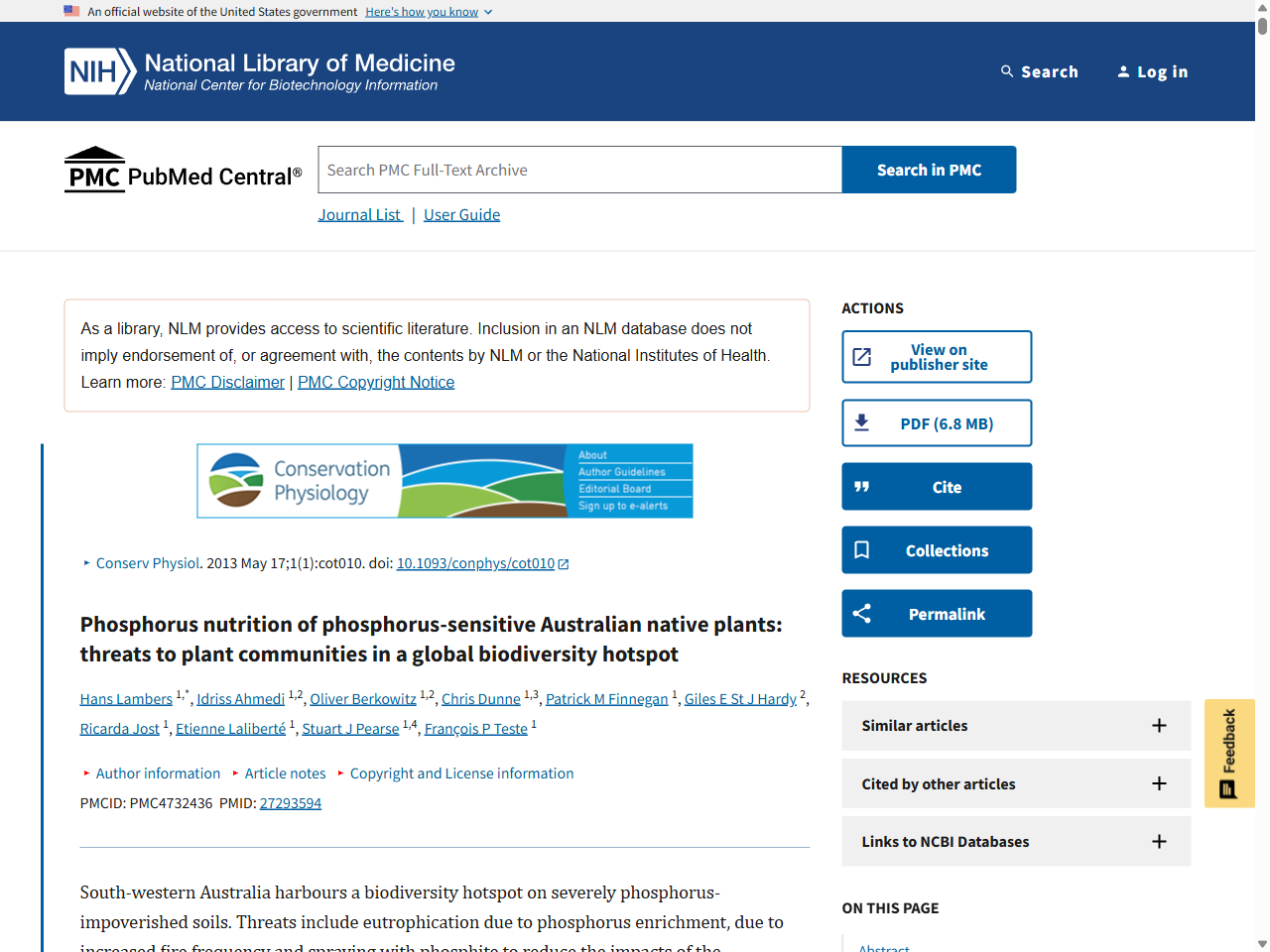This screenshot has height=952, width=1270.
Task: Click the Permalink share icon
Action: pyautogui.click(x=861, y=613)
